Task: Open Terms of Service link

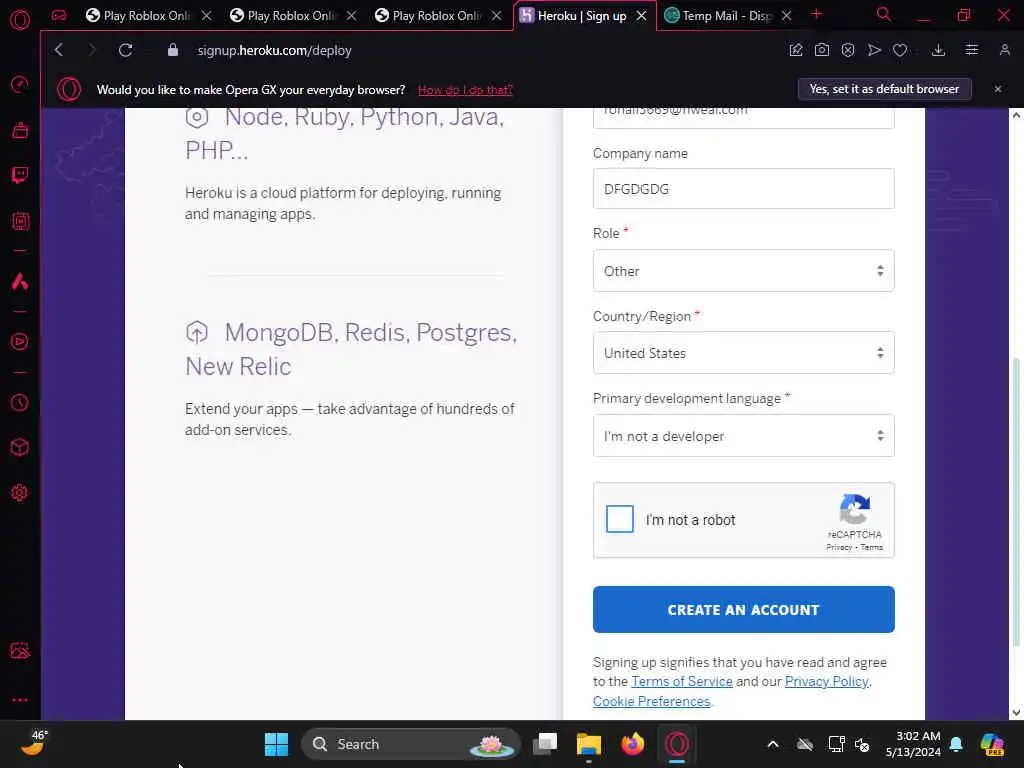Action: (x=682, y=681)
